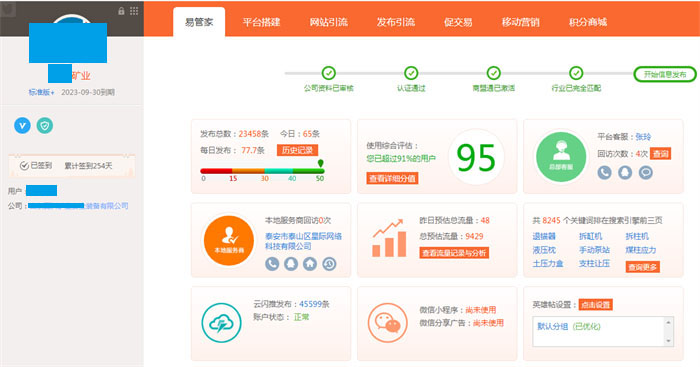The width and height of the screenshot is (700, 367).
Task: Click the 商盟通已激活 step checkmark
Action: [493, 73]
